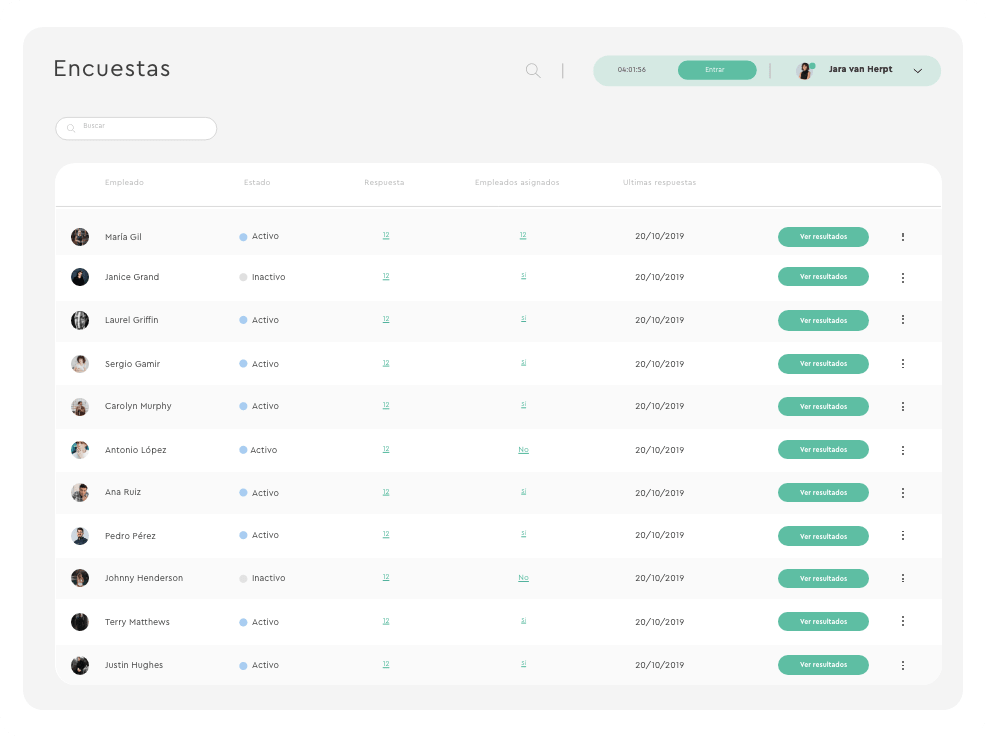Open row options for Justin Hughes
Image resolution: width=986 pixels, height=737 pixels.
coord(902,665)
